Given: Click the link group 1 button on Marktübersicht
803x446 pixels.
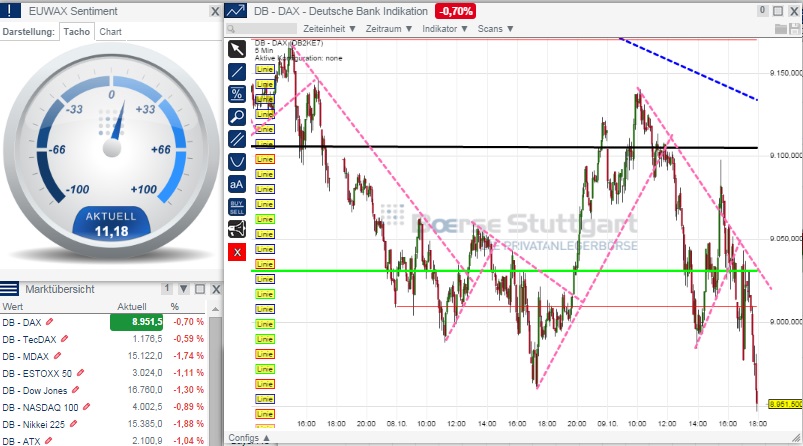Looking at the screenshot, I should point(166,289).
